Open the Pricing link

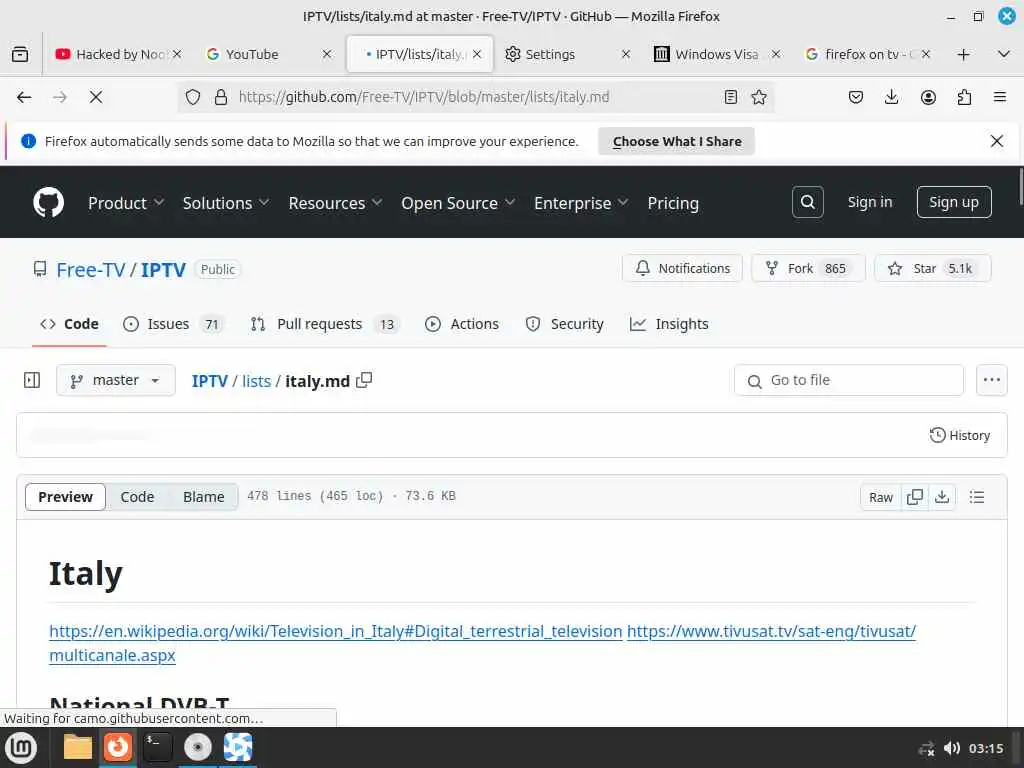click(x=673, y=203)
